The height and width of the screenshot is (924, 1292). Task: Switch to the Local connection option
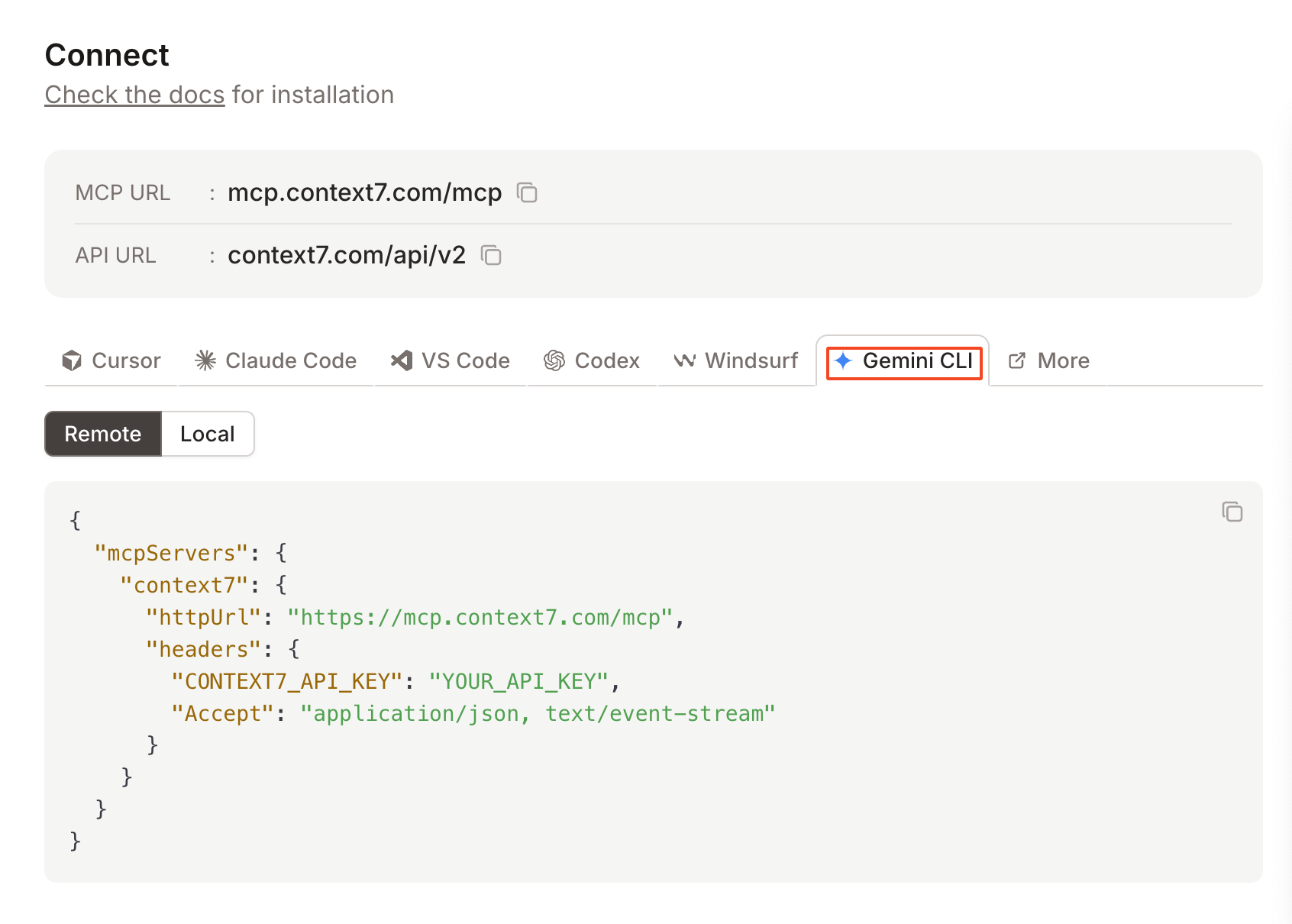click(x=208, y=434)
